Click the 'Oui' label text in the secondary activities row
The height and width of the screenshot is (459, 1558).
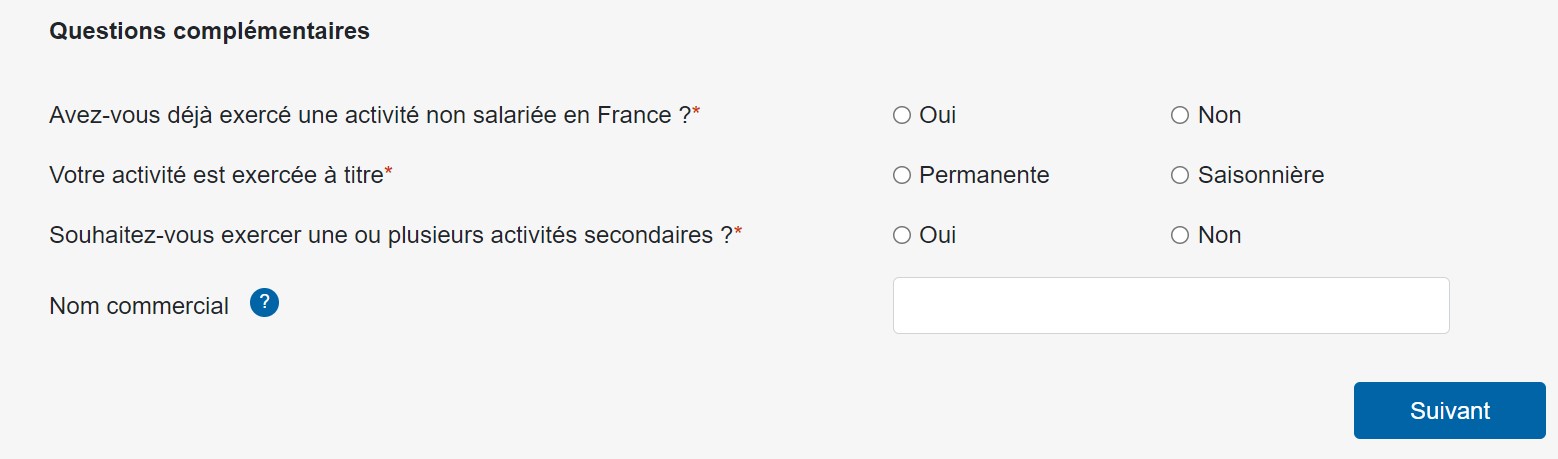(937, 235)
